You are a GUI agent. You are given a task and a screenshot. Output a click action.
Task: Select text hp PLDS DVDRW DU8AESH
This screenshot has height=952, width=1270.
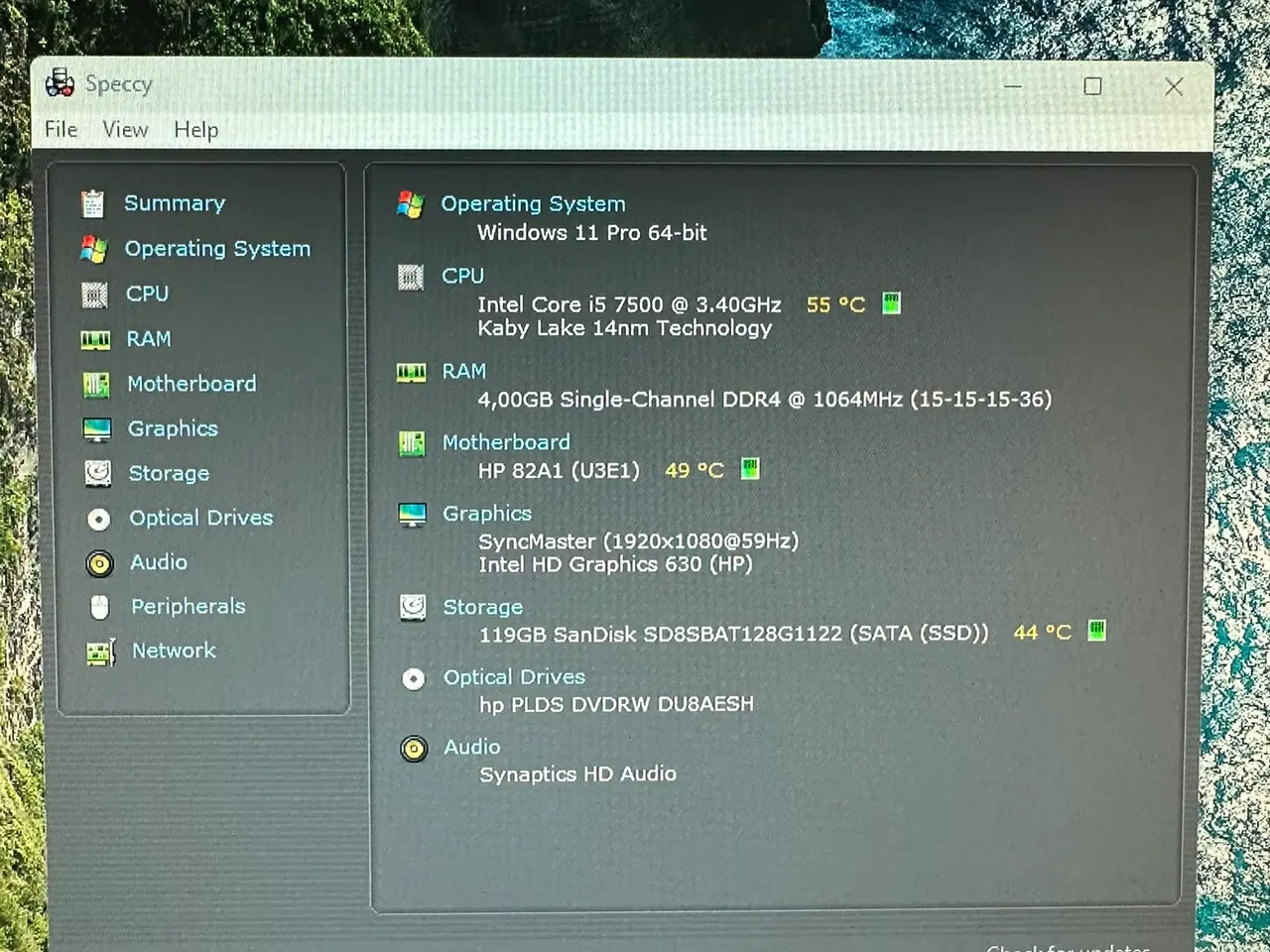617,704
